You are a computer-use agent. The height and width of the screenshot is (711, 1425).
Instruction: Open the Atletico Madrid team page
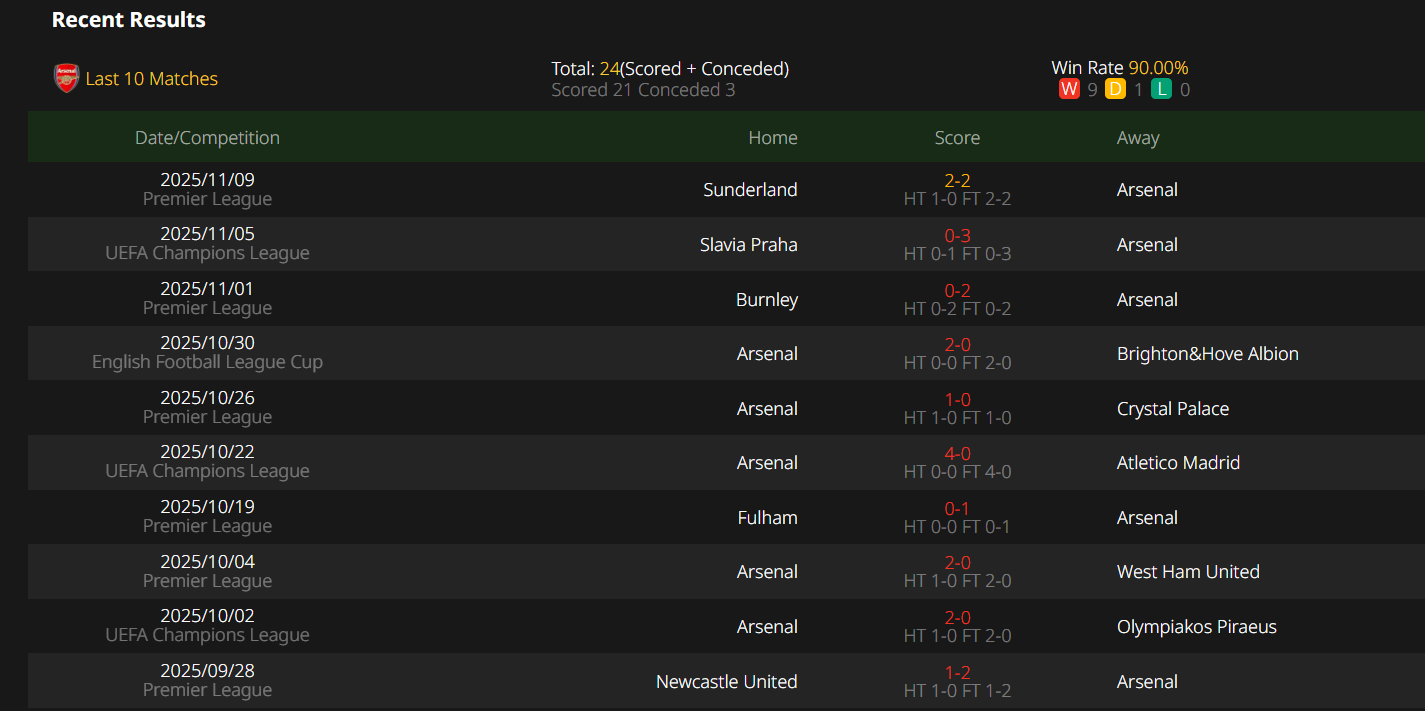[x=1178, y=463]
